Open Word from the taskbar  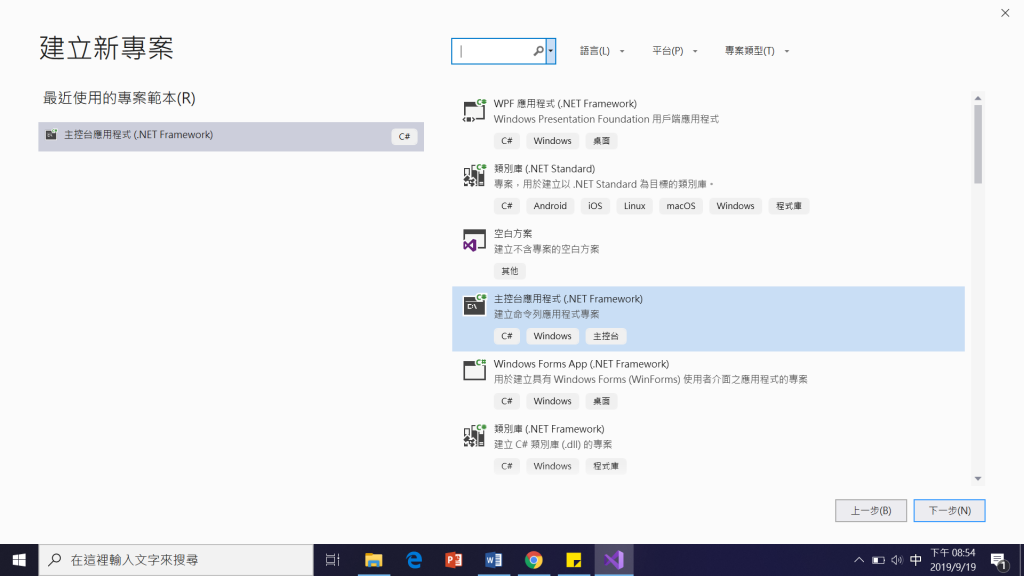tap(494, 560)
